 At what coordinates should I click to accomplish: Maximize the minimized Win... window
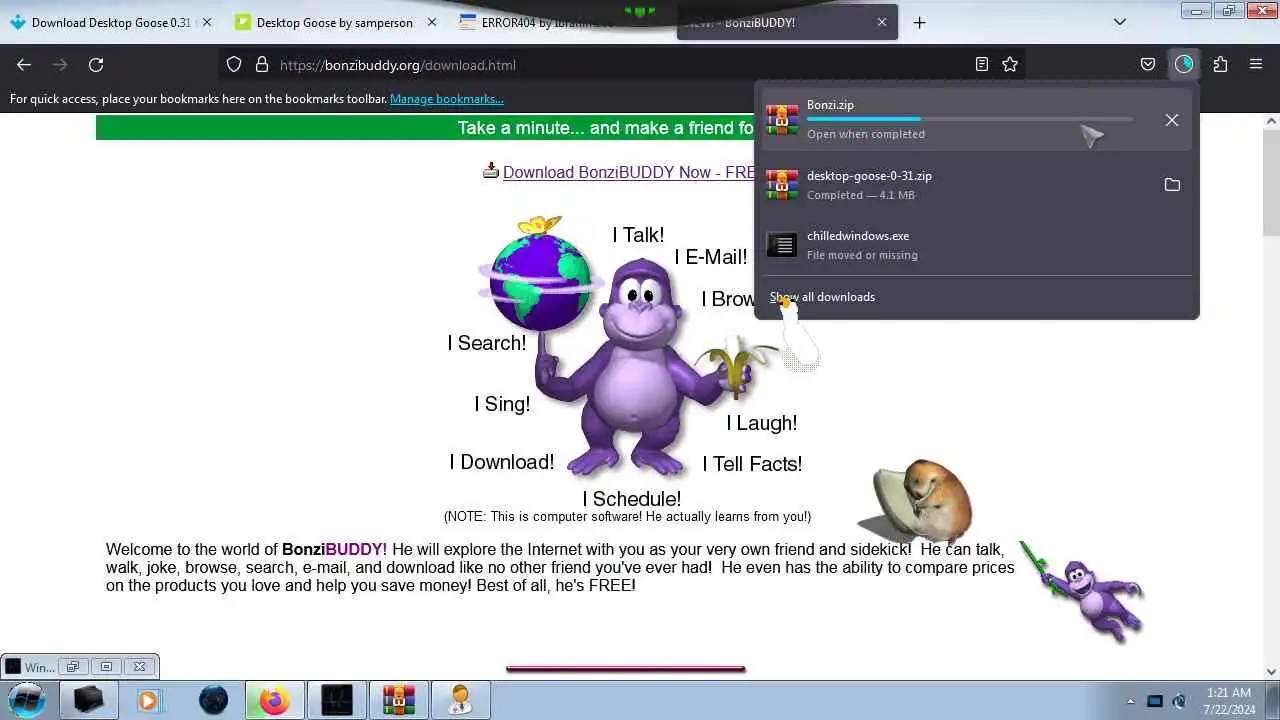click(106, 666)
